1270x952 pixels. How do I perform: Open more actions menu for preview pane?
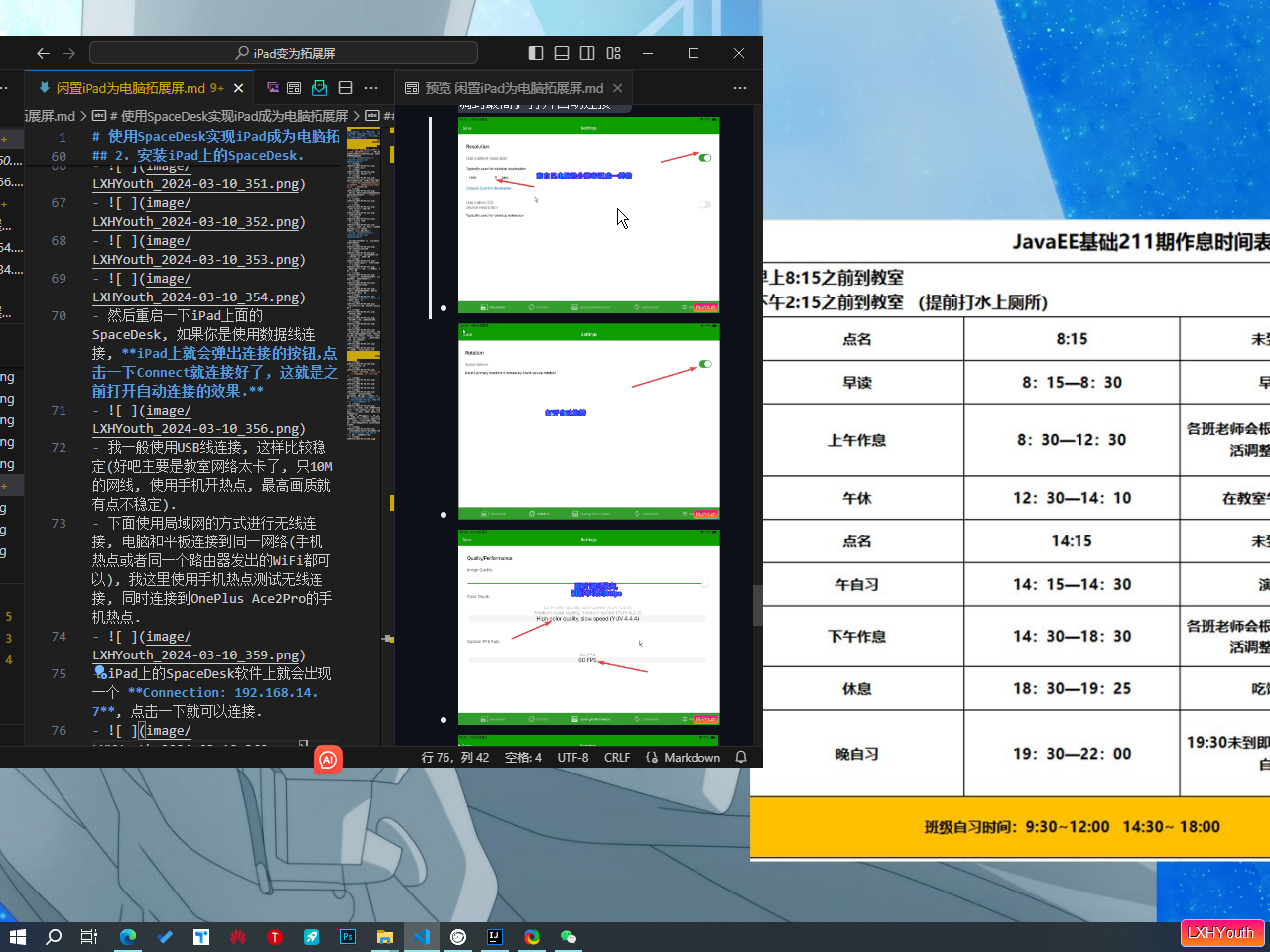coord(739,88)
